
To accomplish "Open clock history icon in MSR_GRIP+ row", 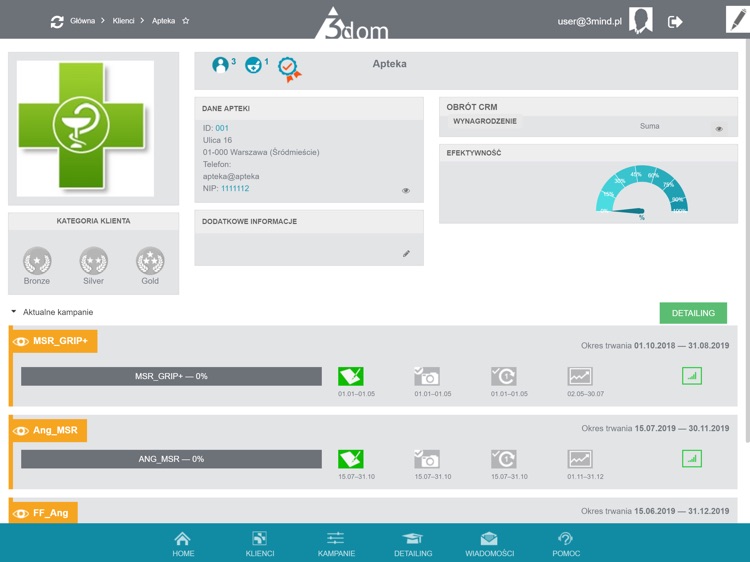I will pyautogui.click(x=504, y=376).
